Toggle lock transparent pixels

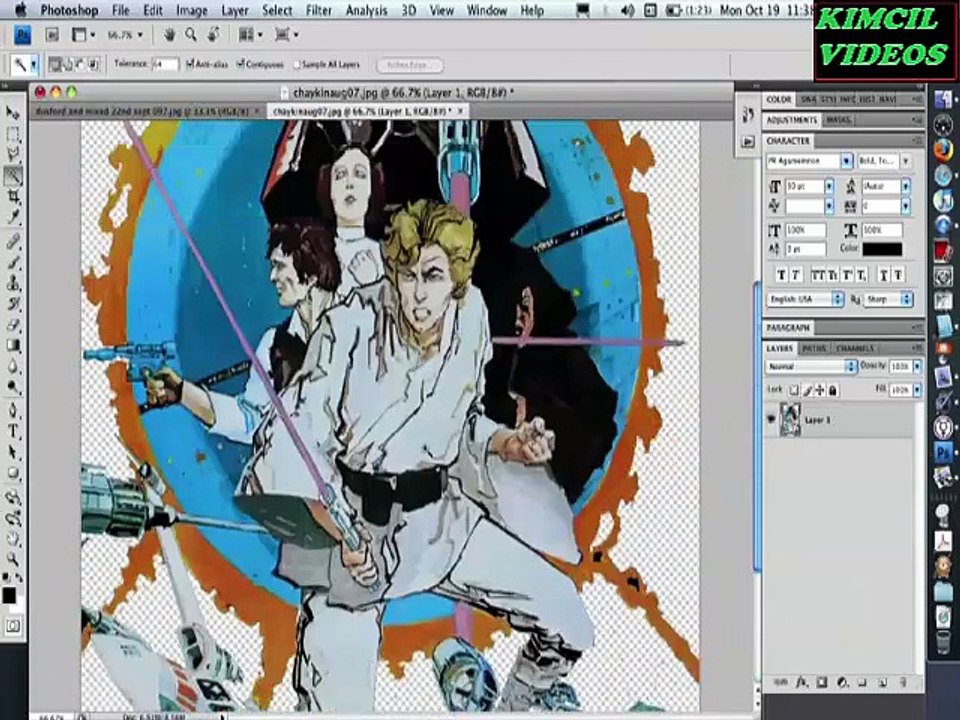(x=794, y=390)
